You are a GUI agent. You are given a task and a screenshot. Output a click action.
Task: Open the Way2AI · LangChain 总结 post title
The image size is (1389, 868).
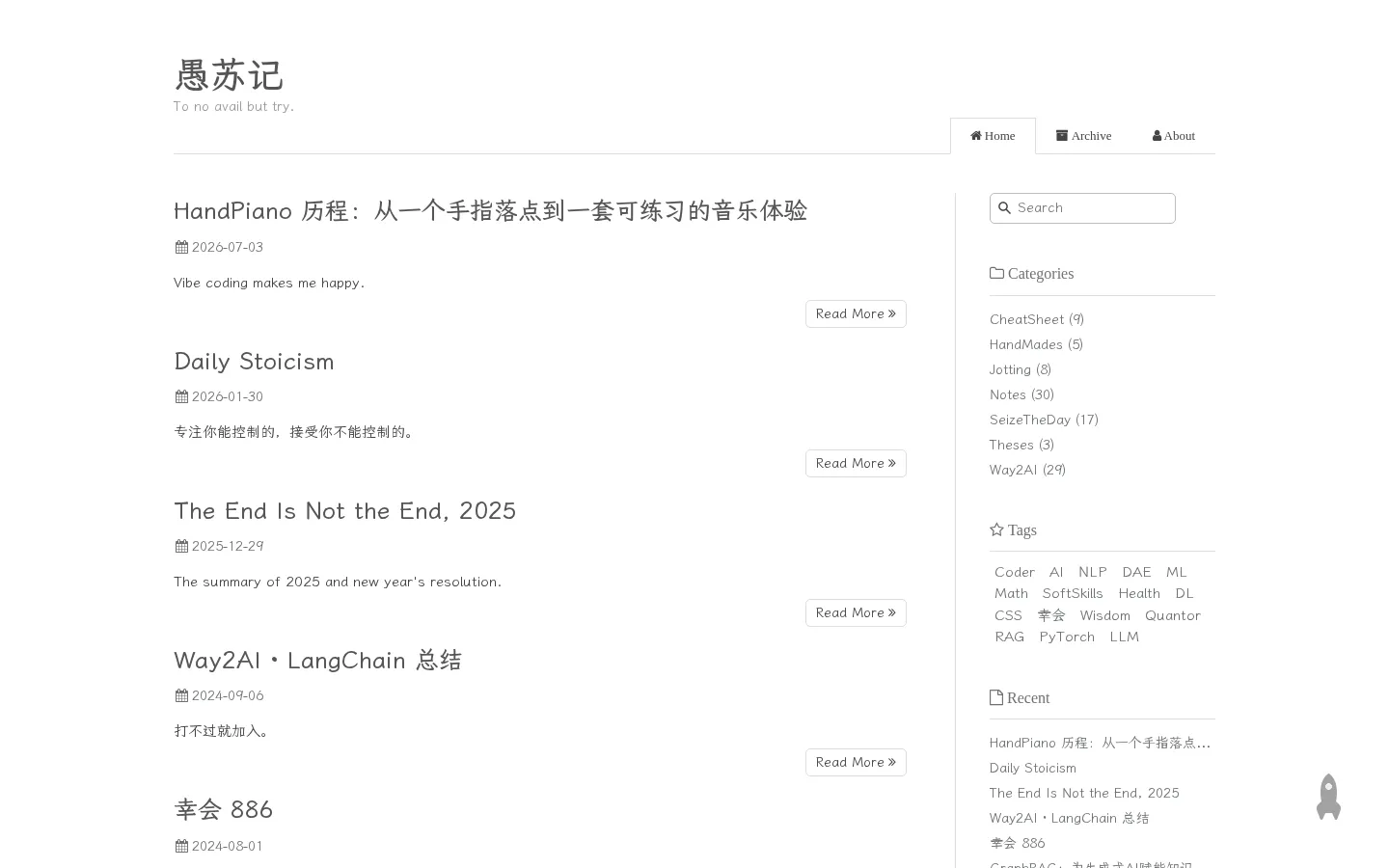317,660
